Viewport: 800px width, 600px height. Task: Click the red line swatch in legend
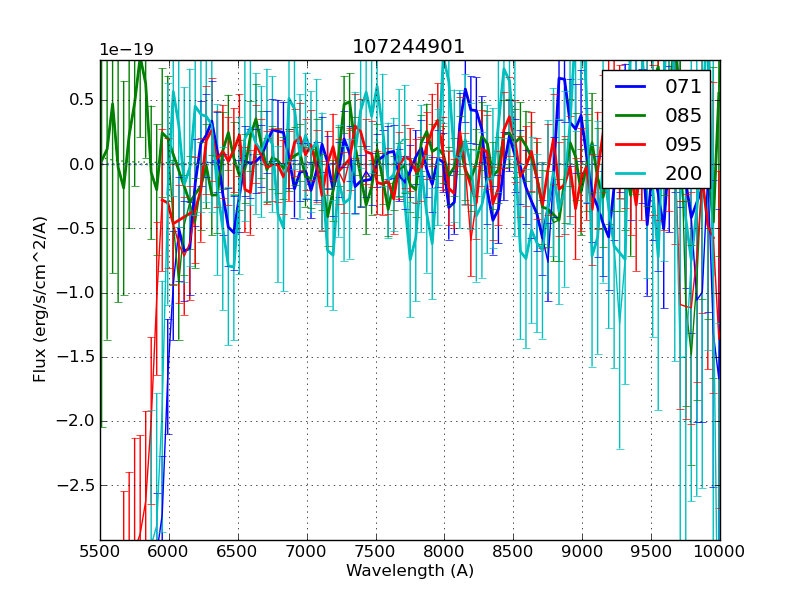(x=634, y=144)
